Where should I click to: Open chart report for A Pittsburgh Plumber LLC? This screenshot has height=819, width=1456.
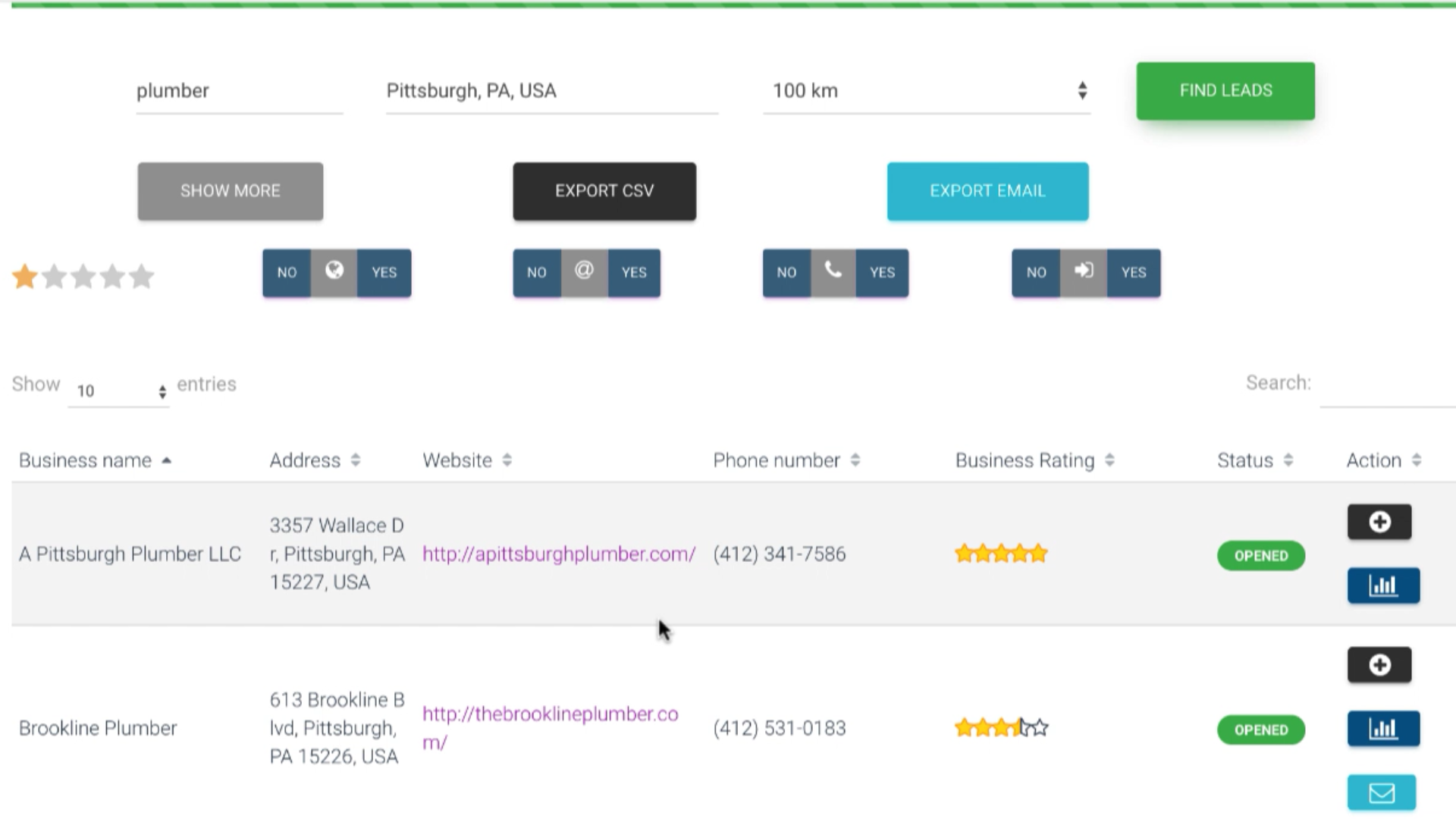[1383, 585]
